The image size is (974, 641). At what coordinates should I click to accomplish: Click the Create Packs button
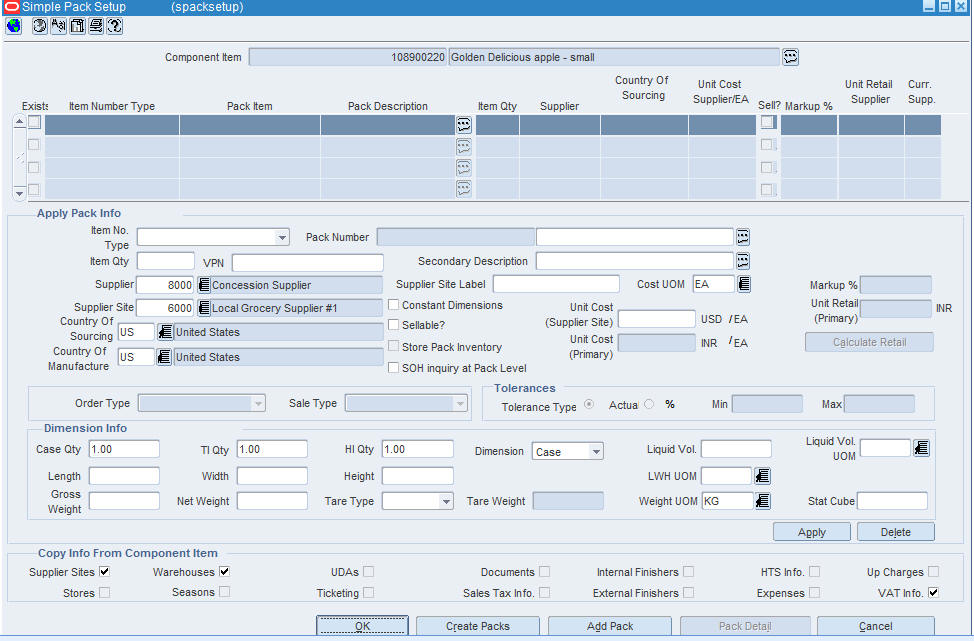tap(478, 626)
